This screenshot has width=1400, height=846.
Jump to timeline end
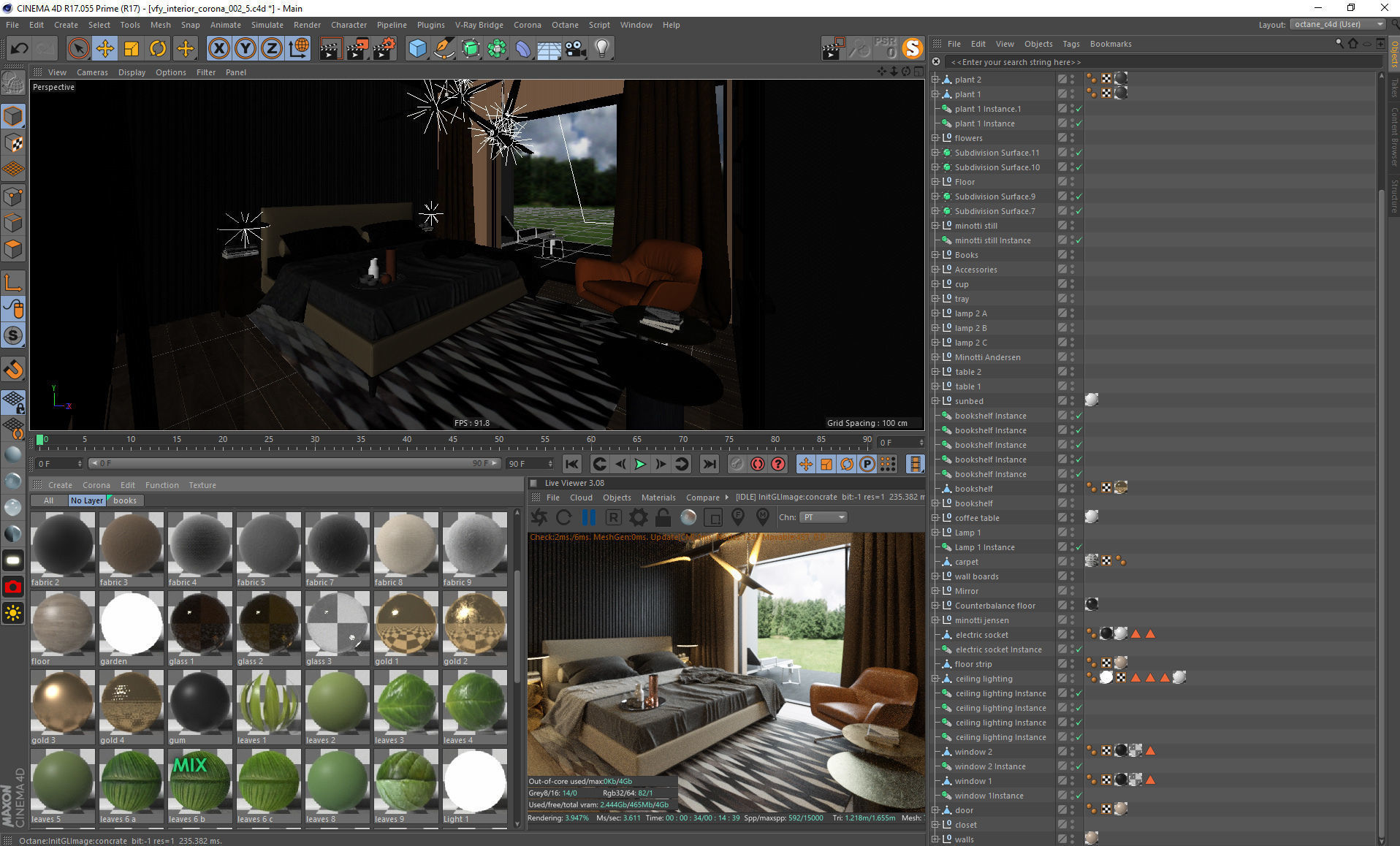pos(709,464)
